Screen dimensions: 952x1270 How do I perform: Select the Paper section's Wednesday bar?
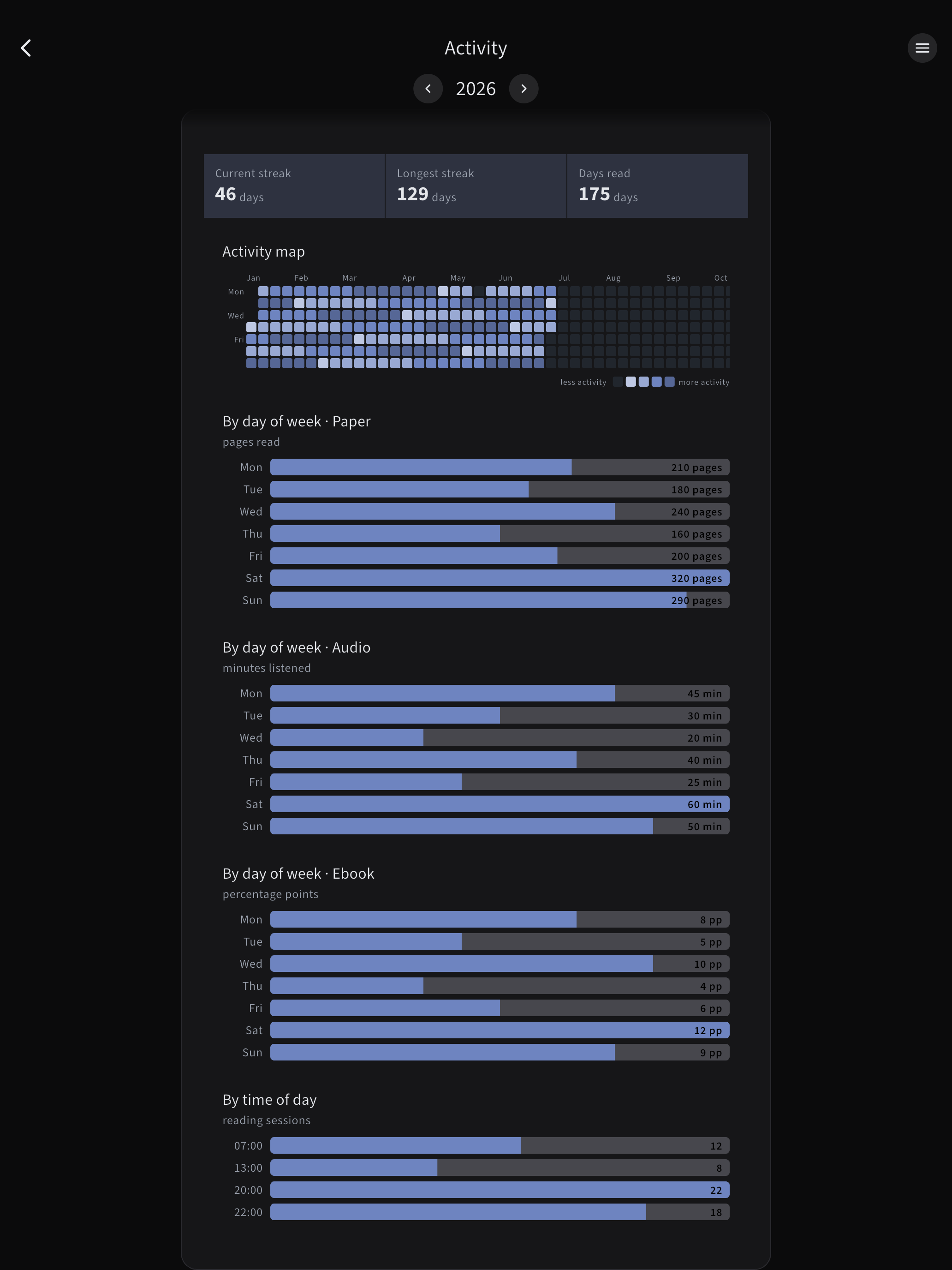point(500,511)
